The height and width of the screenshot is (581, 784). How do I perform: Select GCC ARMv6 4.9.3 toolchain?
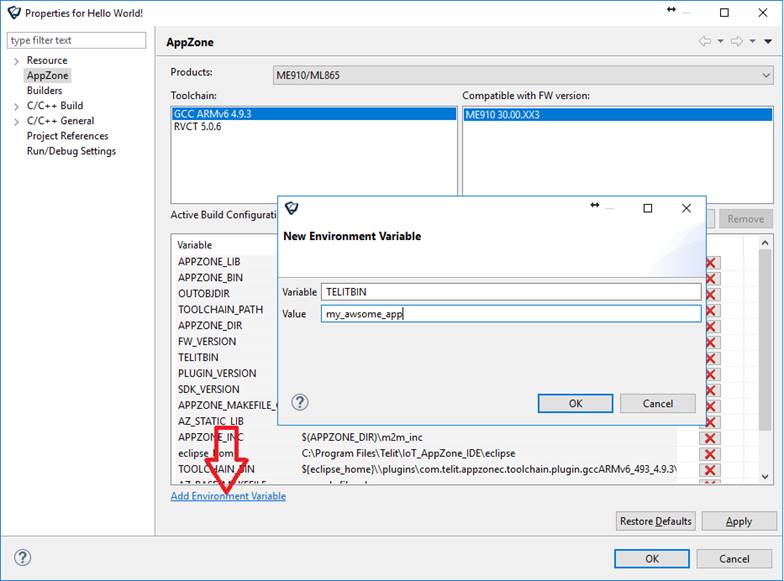[x=314, y=114]
